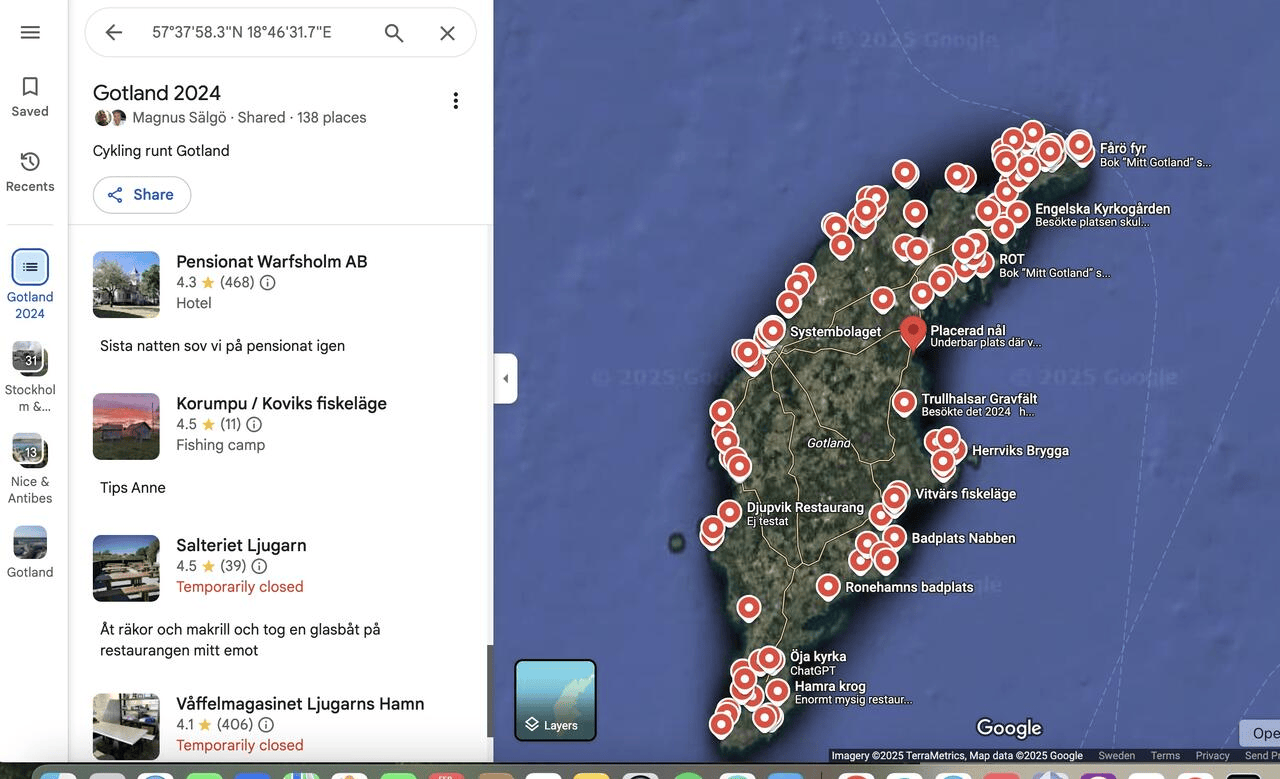Clear the search with the X icon

tap(447, 33)
